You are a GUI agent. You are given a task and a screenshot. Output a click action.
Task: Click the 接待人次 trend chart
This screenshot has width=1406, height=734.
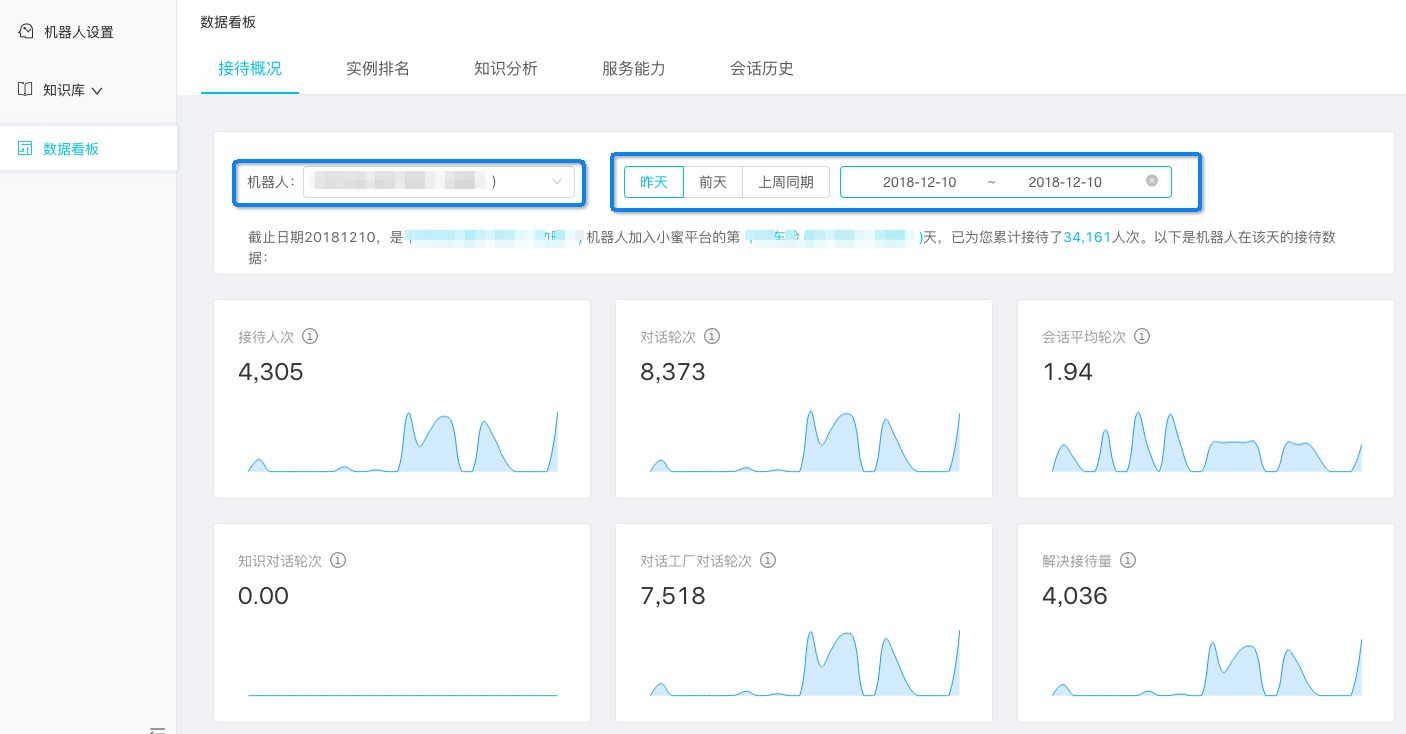[402, 440]
